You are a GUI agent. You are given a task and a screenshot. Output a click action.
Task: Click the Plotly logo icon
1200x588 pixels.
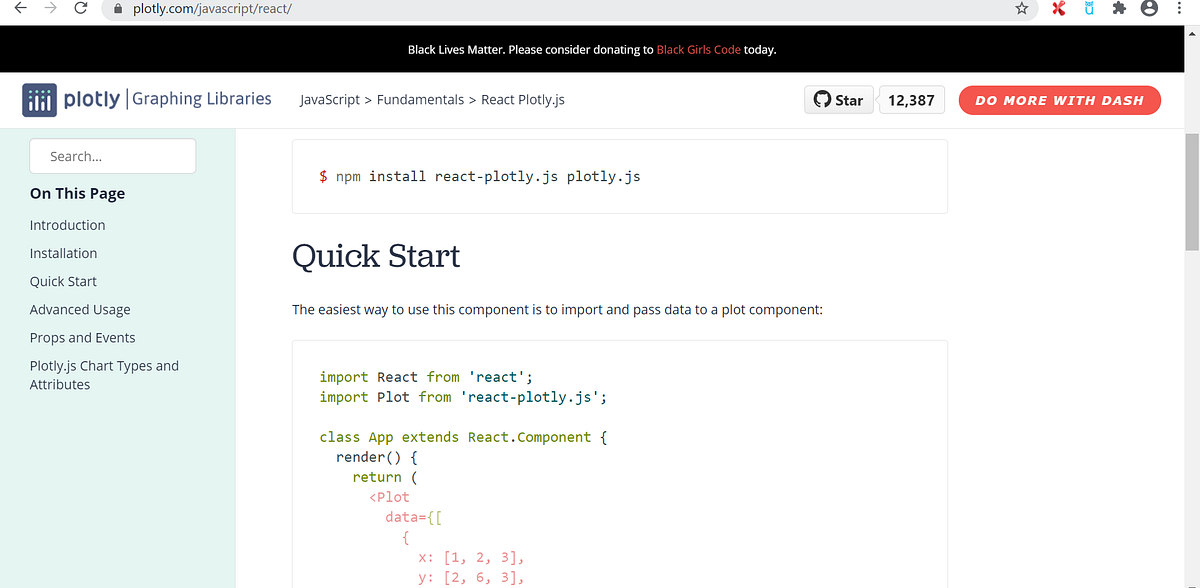40,99
